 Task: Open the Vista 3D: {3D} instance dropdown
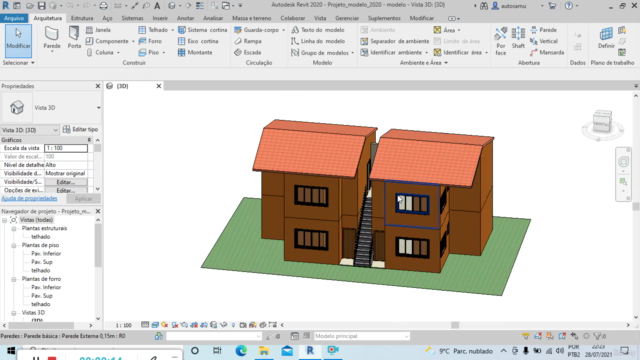click(x=30, y=130)
